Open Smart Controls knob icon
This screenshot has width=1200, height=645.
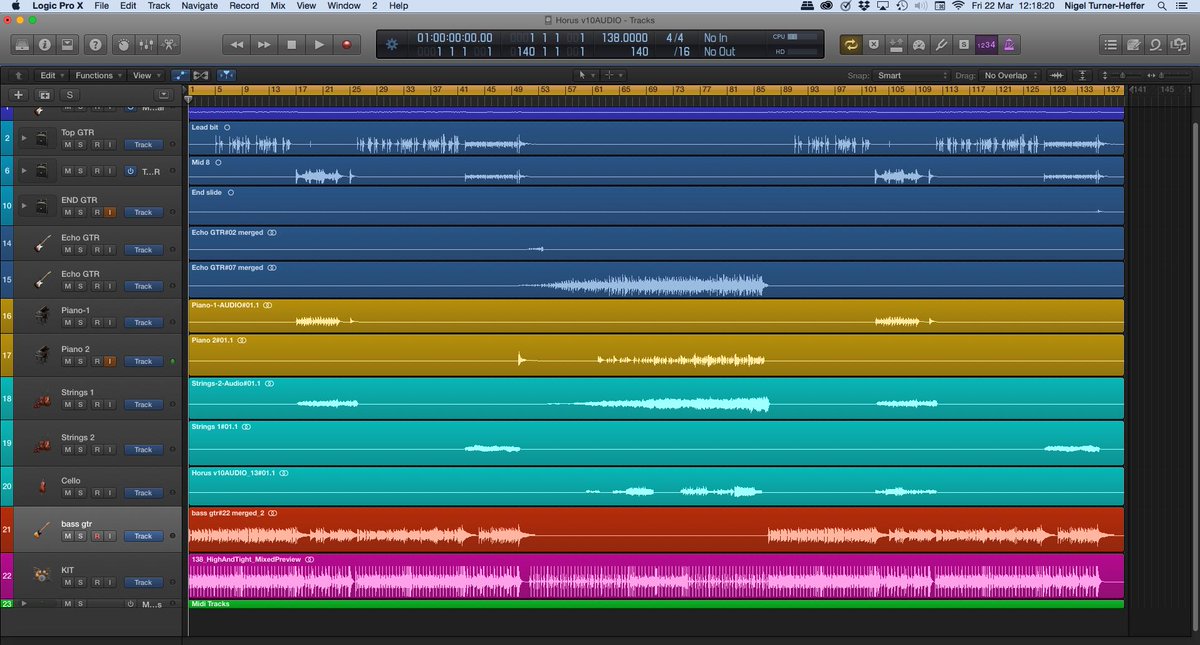tap(122, 45)
